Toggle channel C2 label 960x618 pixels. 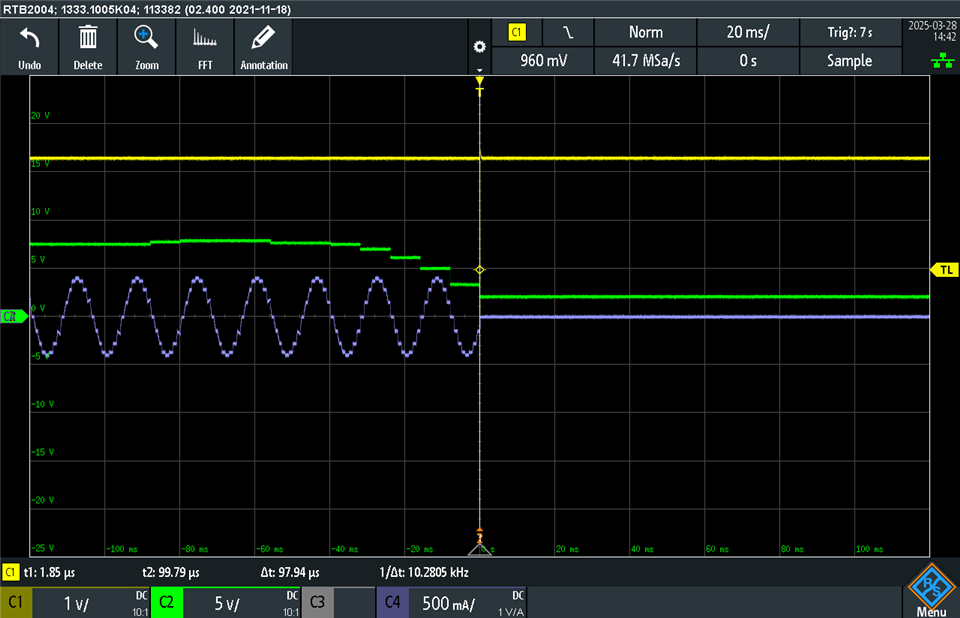pyautogui.click(x=167, y=603)
